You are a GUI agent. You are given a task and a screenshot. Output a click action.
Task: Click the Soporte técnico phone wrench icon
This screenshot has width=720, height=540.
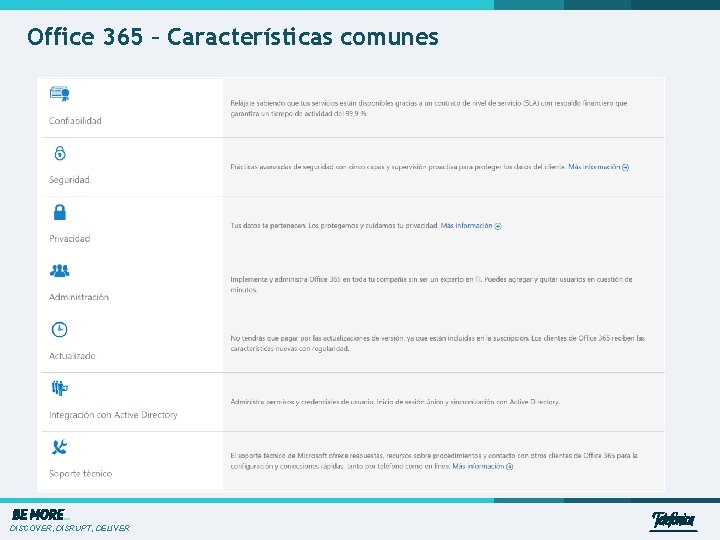tap(60, 447)
